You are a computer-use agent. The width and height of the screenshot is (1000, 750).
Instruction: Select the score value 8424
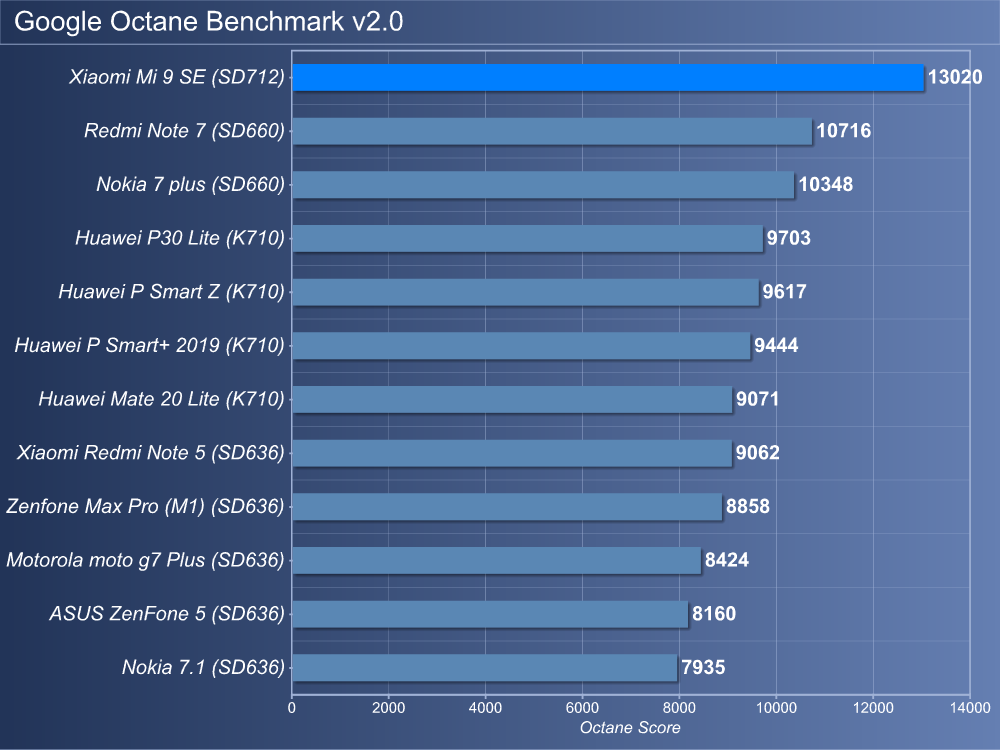(x=726, y=559)
